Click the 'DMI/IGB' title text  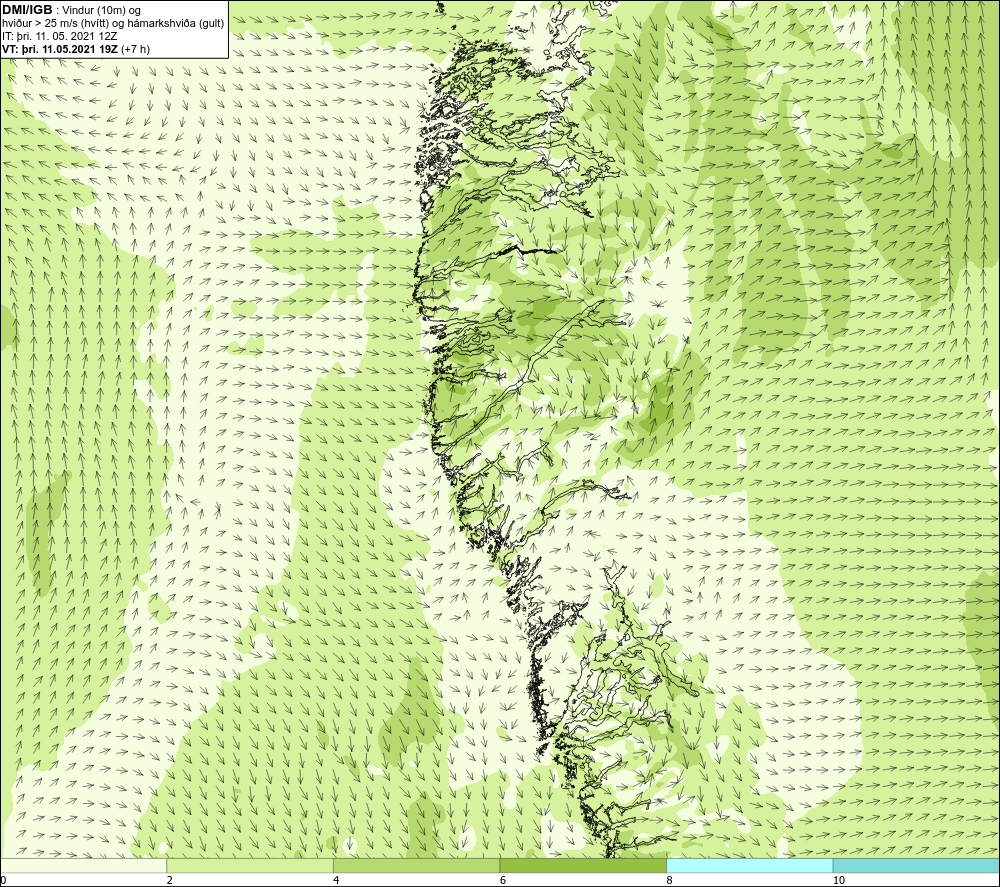[x=27, y=10]
